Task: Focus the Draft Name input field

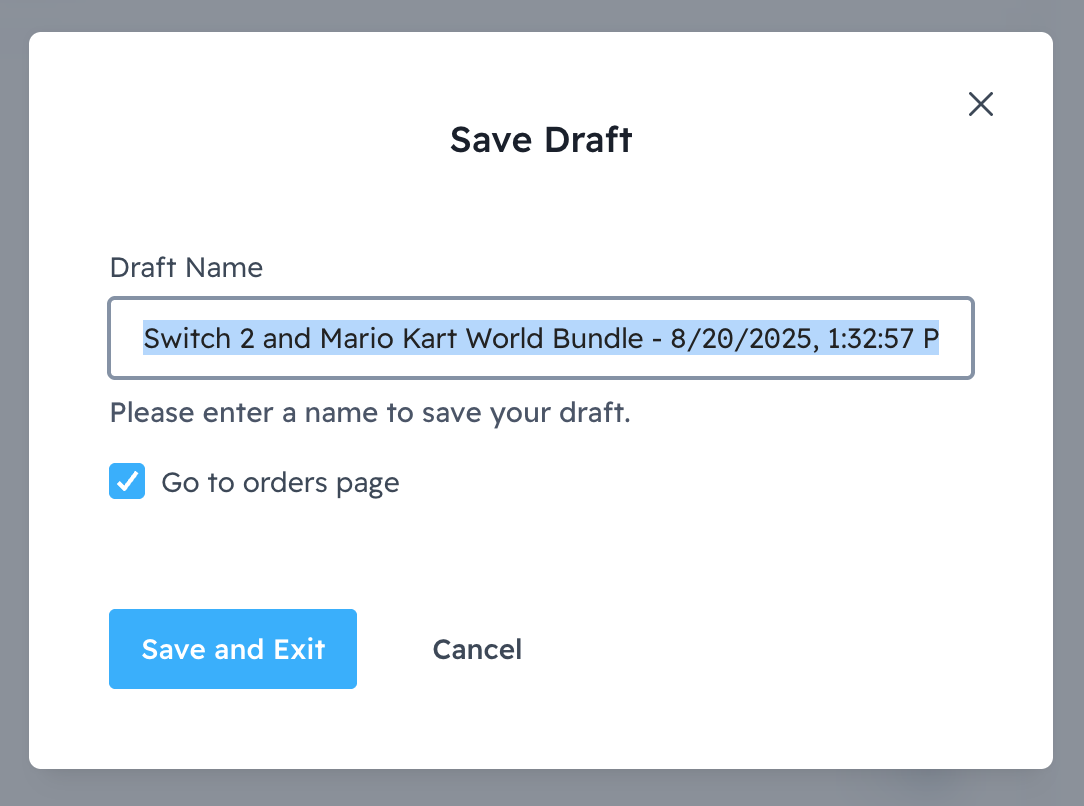Action: tap(540, 338)
